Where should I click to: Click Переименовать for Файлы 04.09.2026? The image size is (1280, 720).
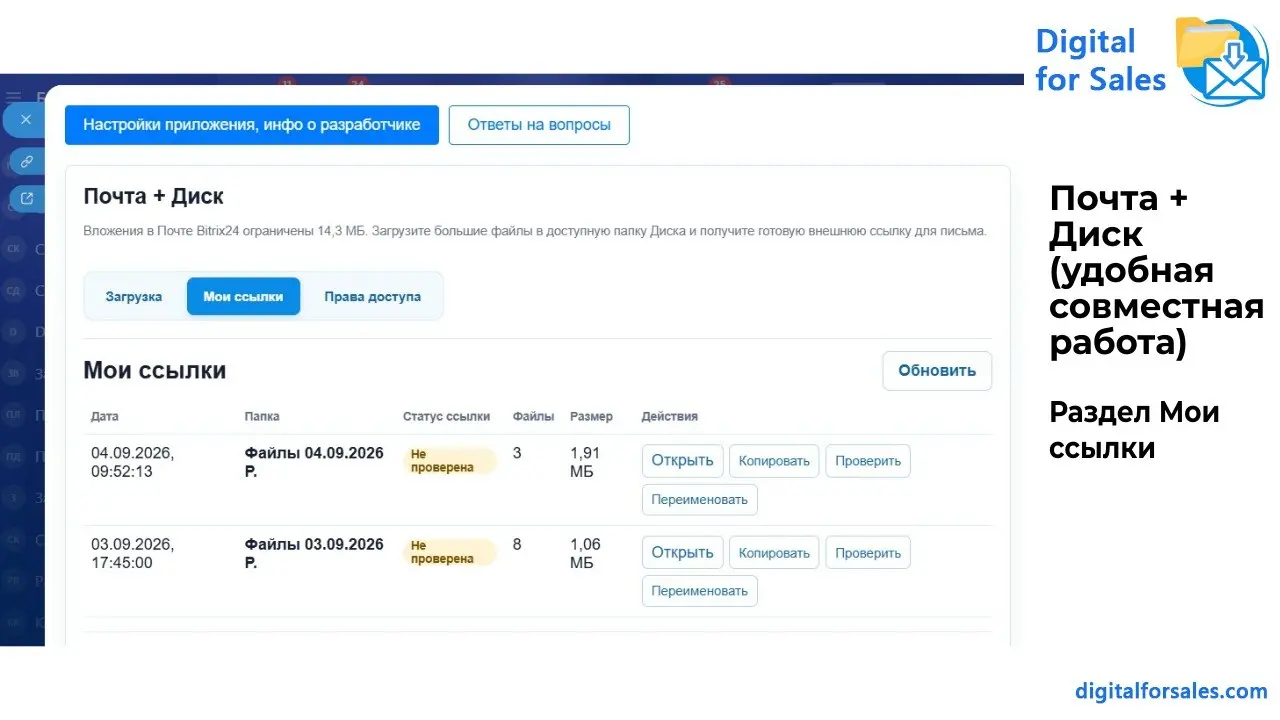pyautogui.click(x=699, y=499)
